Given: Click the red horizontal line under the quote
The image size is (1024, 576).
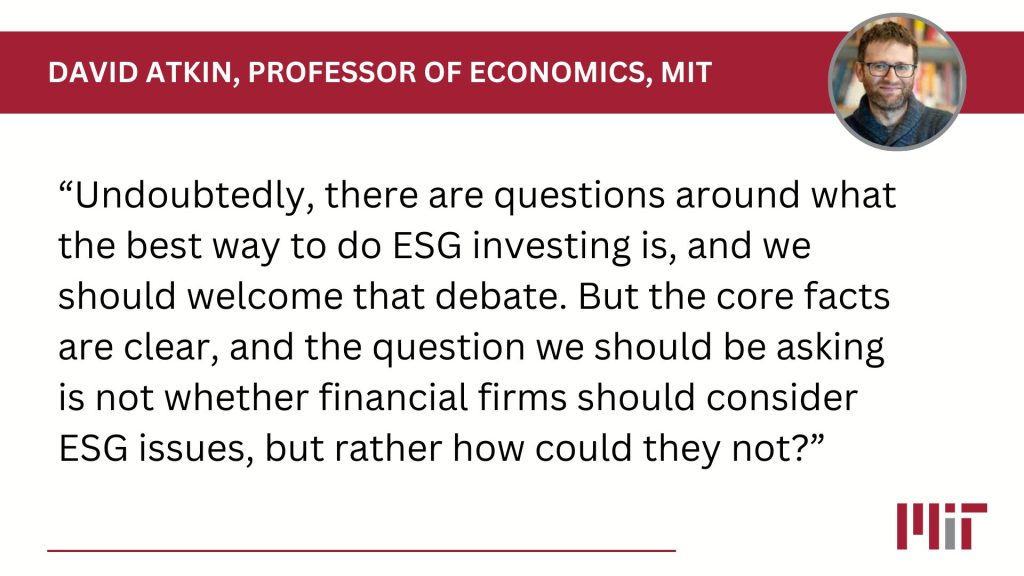Looking at the screenshot, I should pos(361,551).
